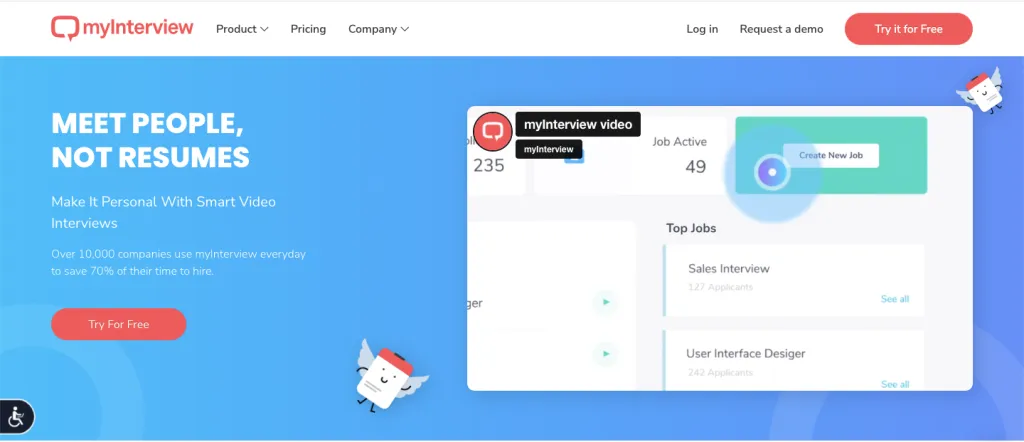Click the winged mascot near top right
Image resolution: width=1024 pixels, height=442 pixels.
[980, 90]
